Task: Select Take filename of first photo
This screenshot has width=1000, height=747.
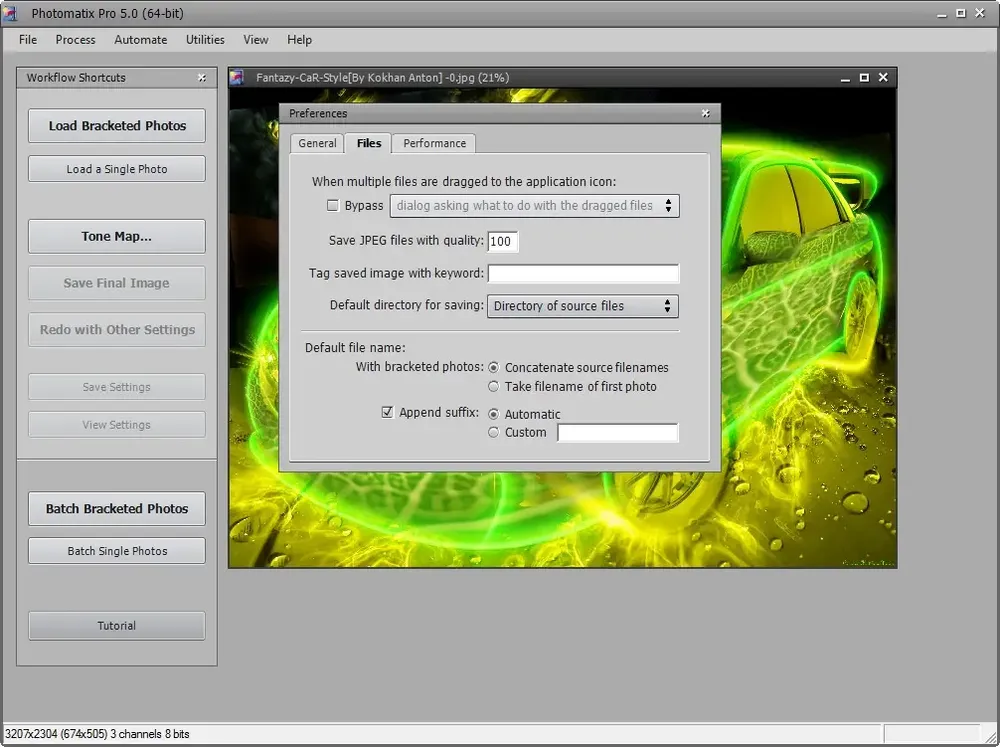Action: click(493, 387)
